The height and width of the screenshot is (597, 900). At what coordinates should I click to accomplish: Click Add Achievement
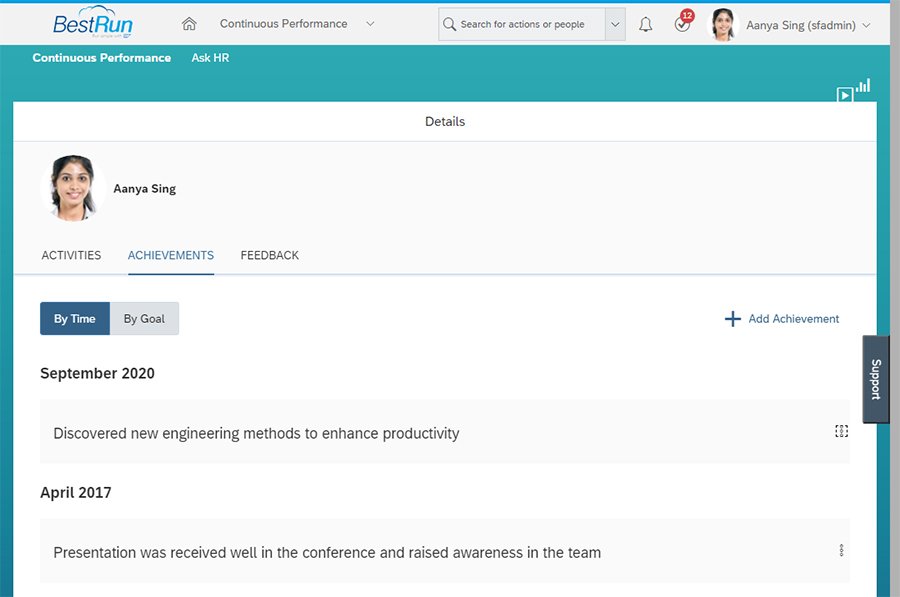[792, 318]
